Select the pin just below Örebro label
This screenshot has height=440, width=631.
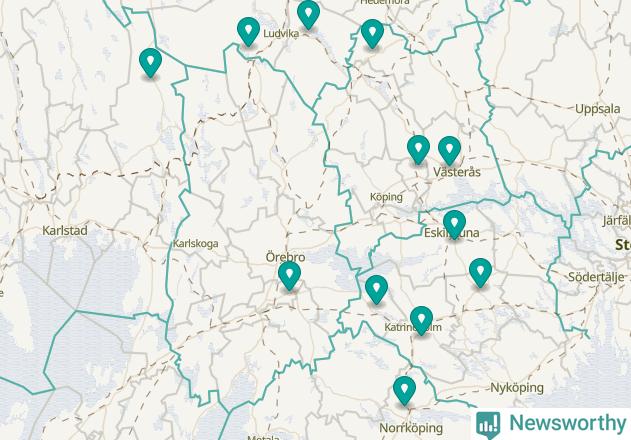pos(289,276)
